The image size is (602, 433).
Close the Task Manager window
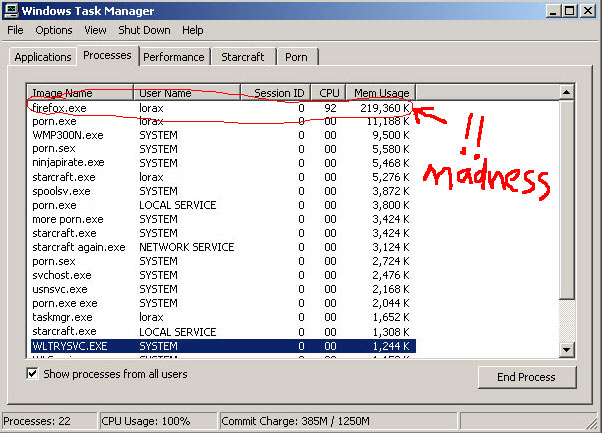[588, 11]
